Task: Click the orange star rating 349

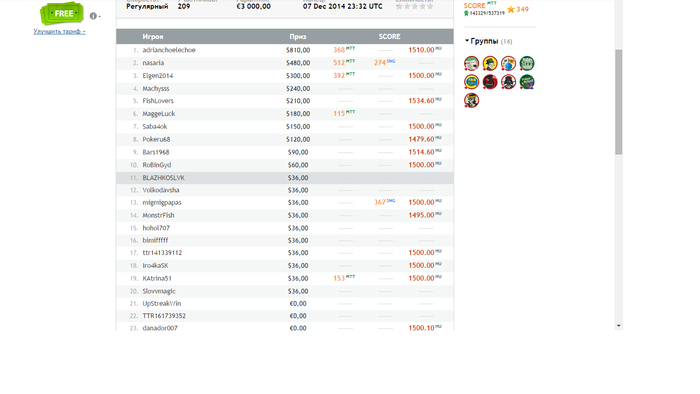Action: pos(518,9)
